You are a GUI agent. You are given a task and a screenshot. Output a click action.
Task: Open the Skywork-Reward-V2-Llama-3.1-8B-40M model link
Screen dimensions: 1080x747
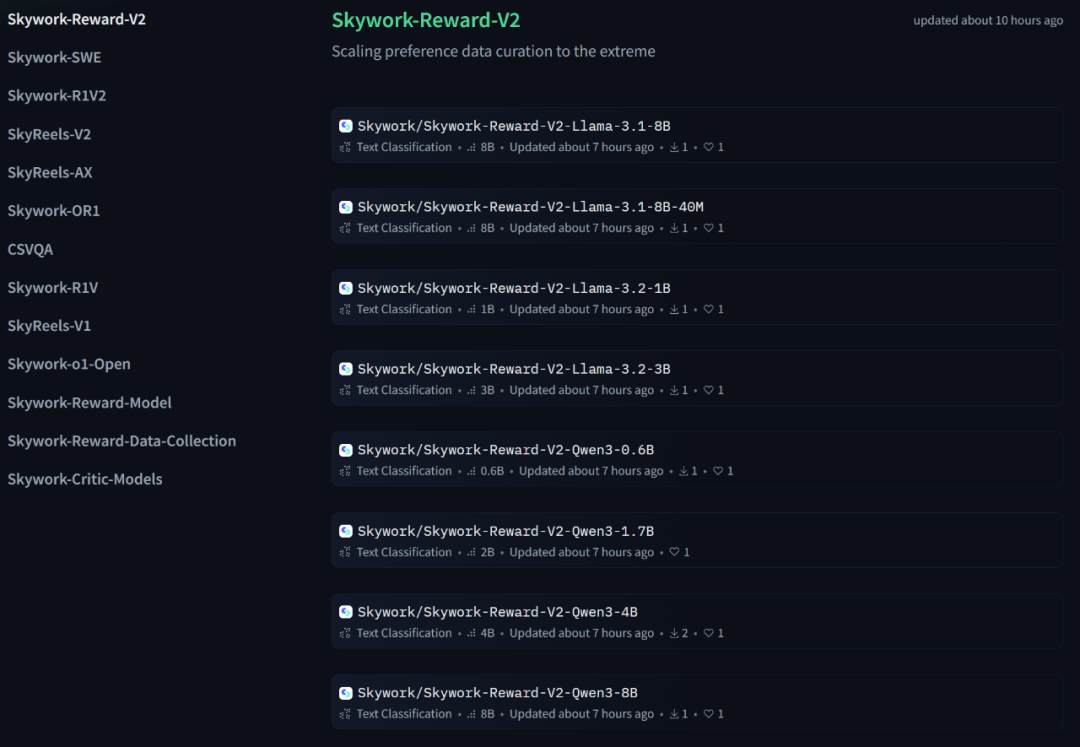530,207
